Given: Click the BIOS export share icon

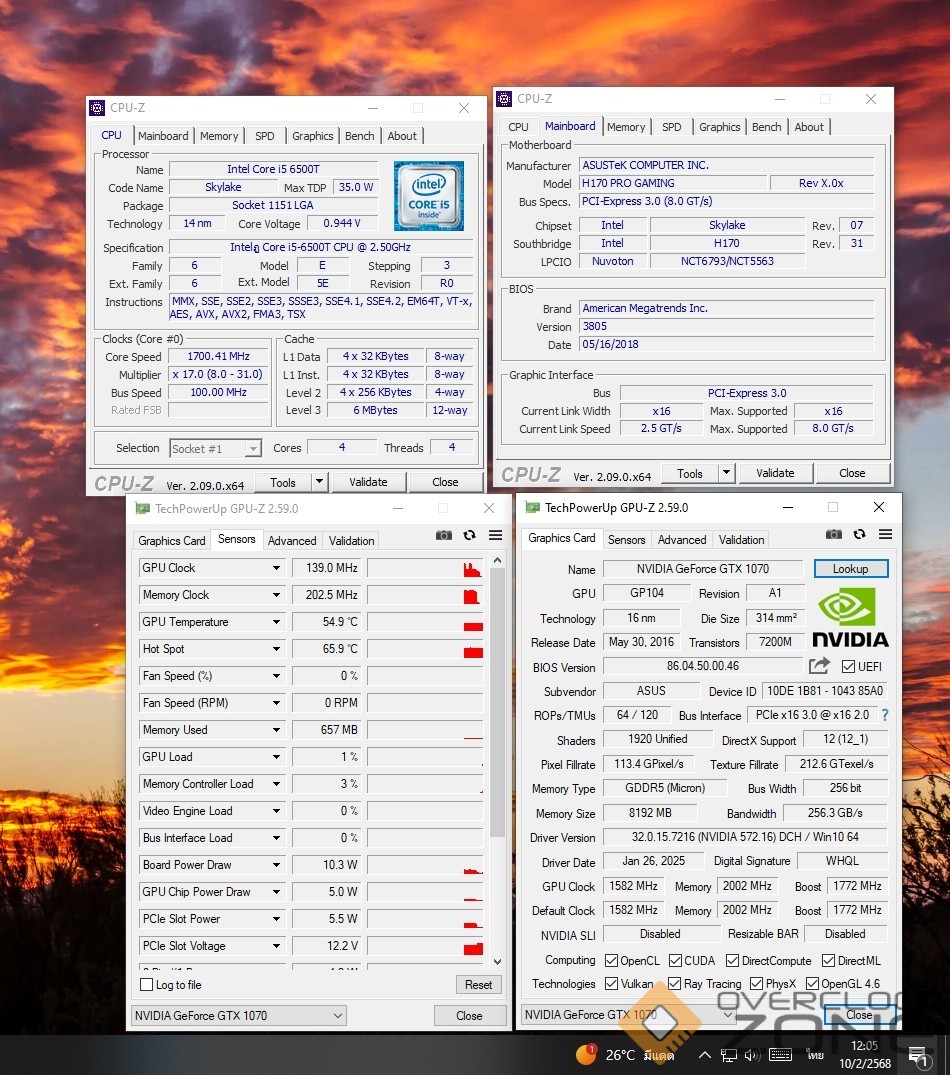Looking at the screenshot, I should click(x=819, y=665).
